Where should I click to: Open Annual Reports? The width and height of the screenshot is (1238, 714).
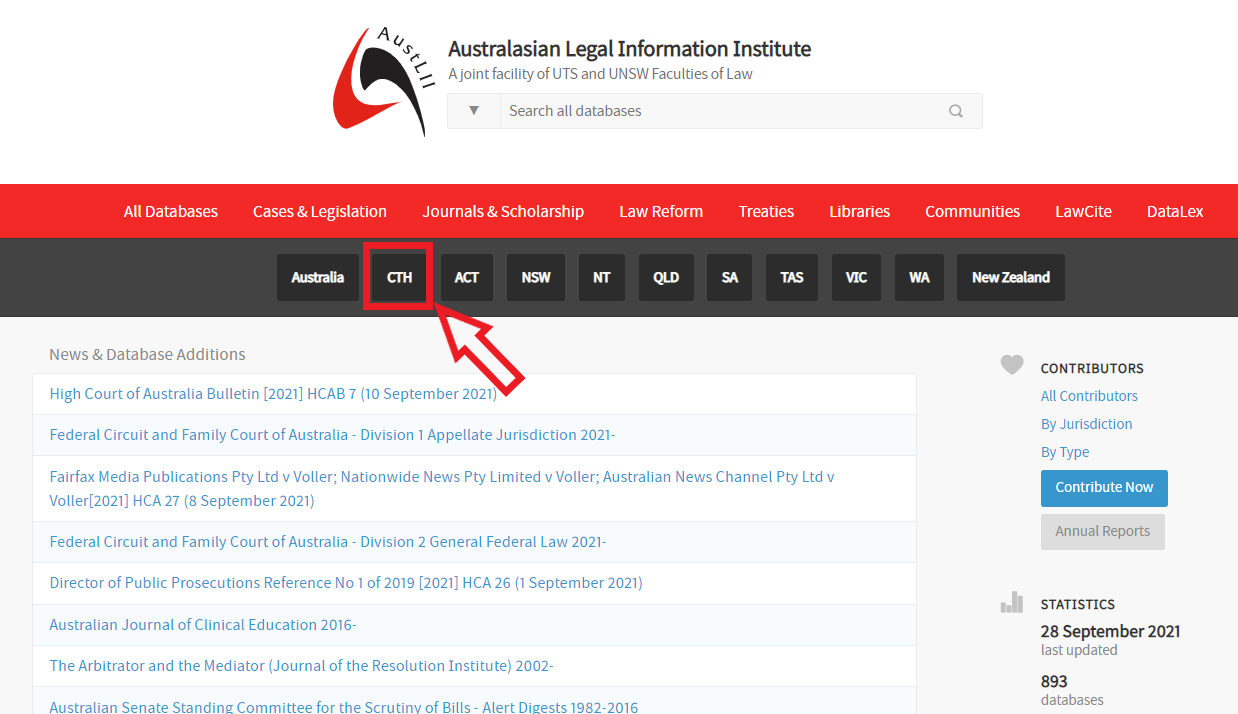click(1103, 531)
